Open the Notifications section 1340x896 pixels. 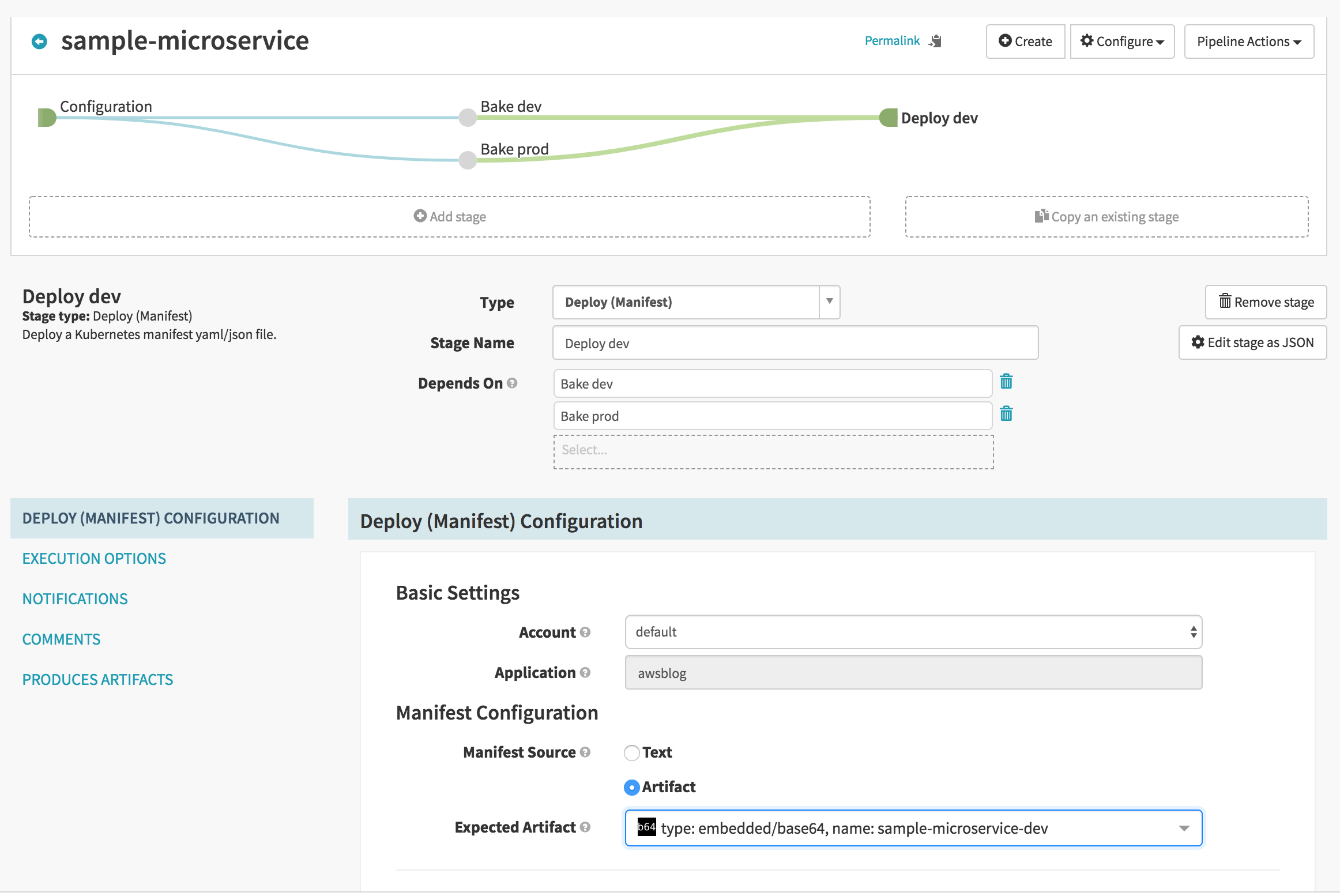click(75, 599)
